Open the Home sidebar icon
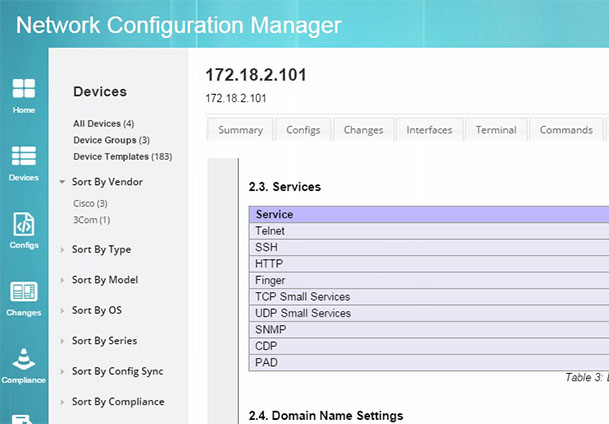The image size is (609, 424). pyautogui.click(x=24, y=93)
